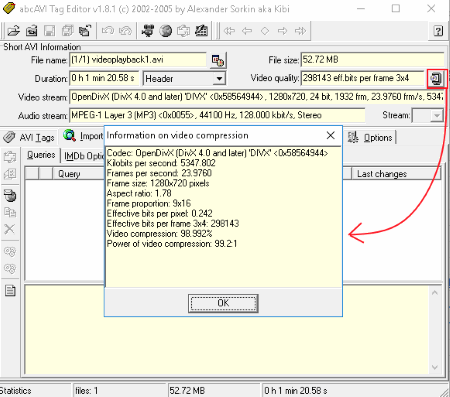The image size is (450, 397).
Task: Click the Duration field value
Action: 104,78
